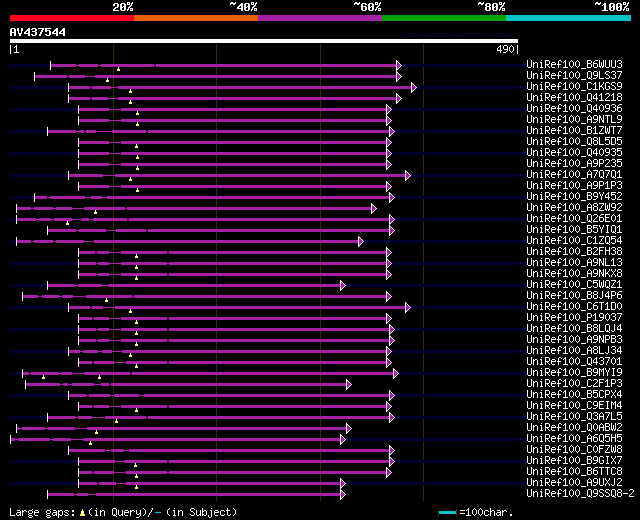Click the orange ~40% identity color band
This screenshot has height=520, width=640.
196,18
